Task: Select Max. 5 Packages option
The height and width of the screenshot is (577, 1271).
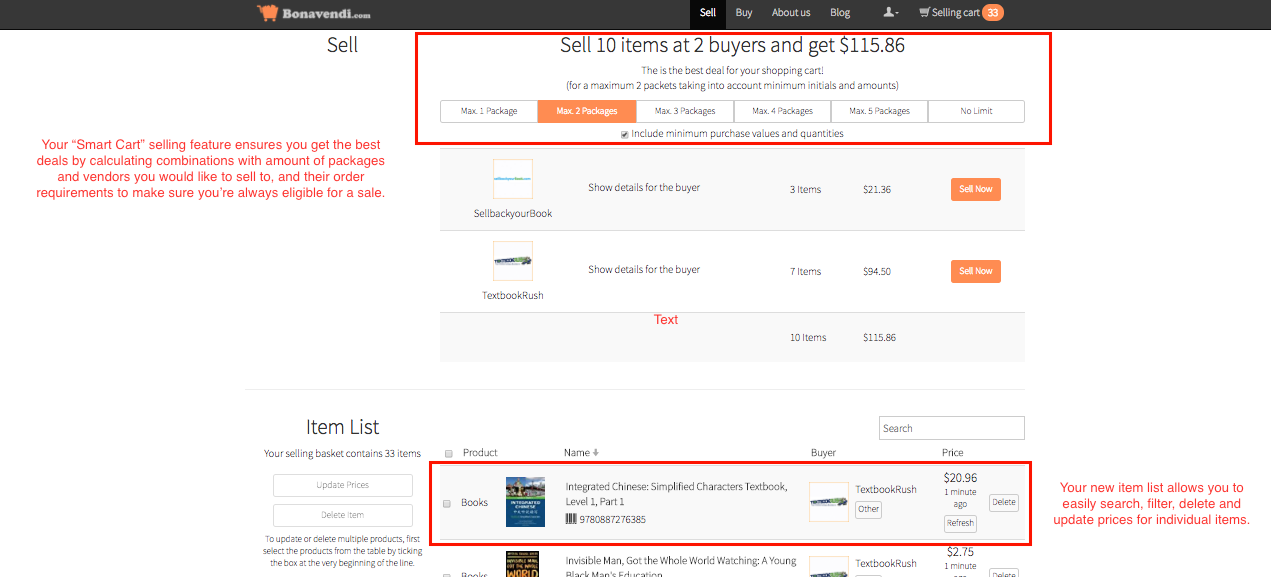Action: point(879,111)
